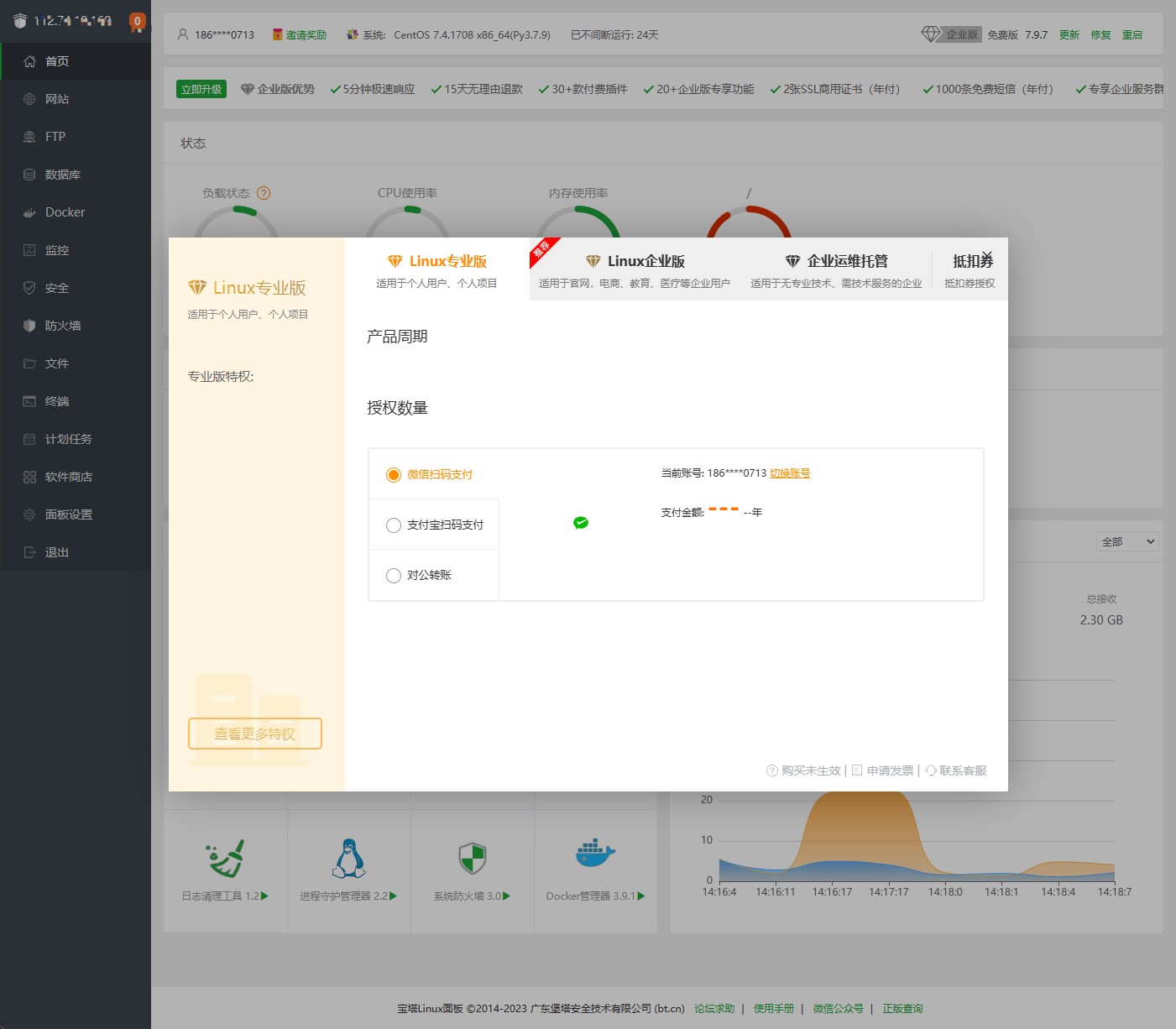Screen dimensions: 1176x1029
Task: Click the help question mark beside 负载状态
Action: point(264,193)
